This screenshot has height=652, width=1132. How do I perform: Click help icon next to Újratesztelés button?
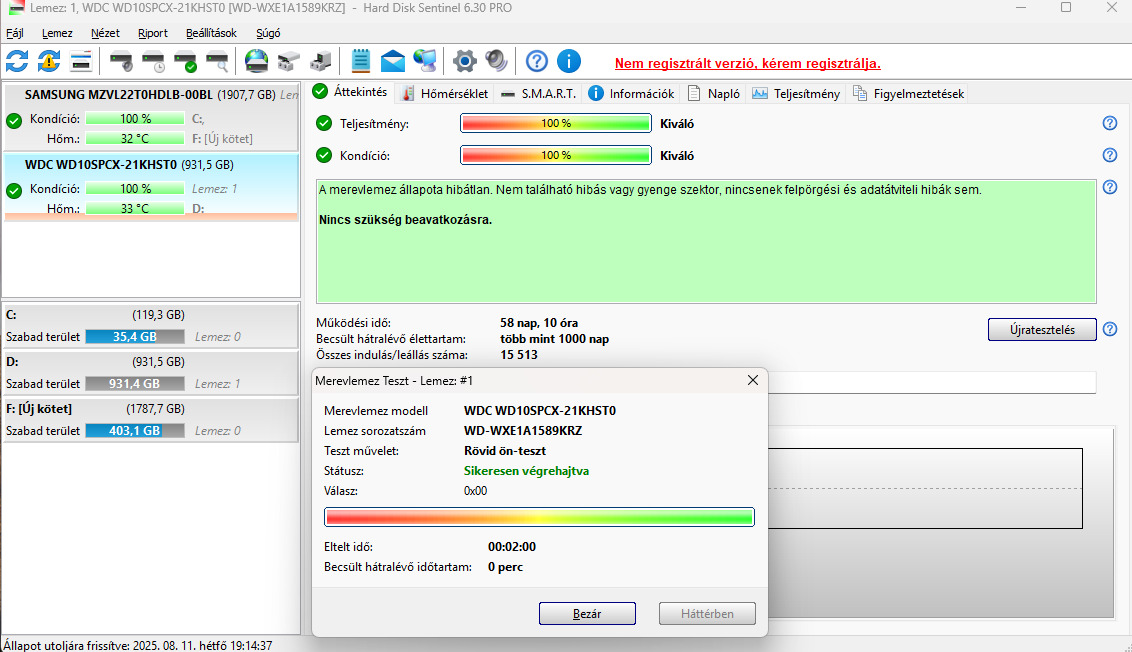click(1110, 330)
